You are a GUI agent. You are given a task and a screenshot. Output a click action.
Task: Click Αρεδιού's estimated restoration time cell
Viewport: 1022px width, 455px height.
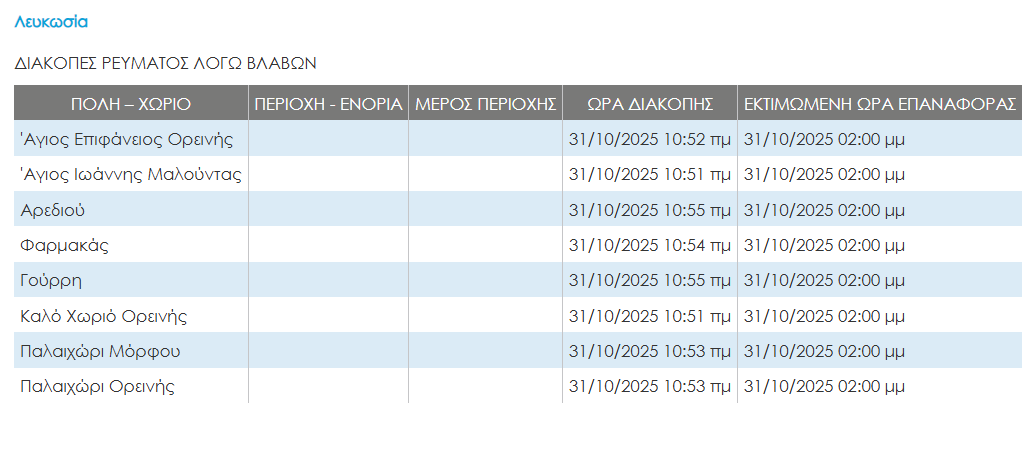click(x=825, y=210)
